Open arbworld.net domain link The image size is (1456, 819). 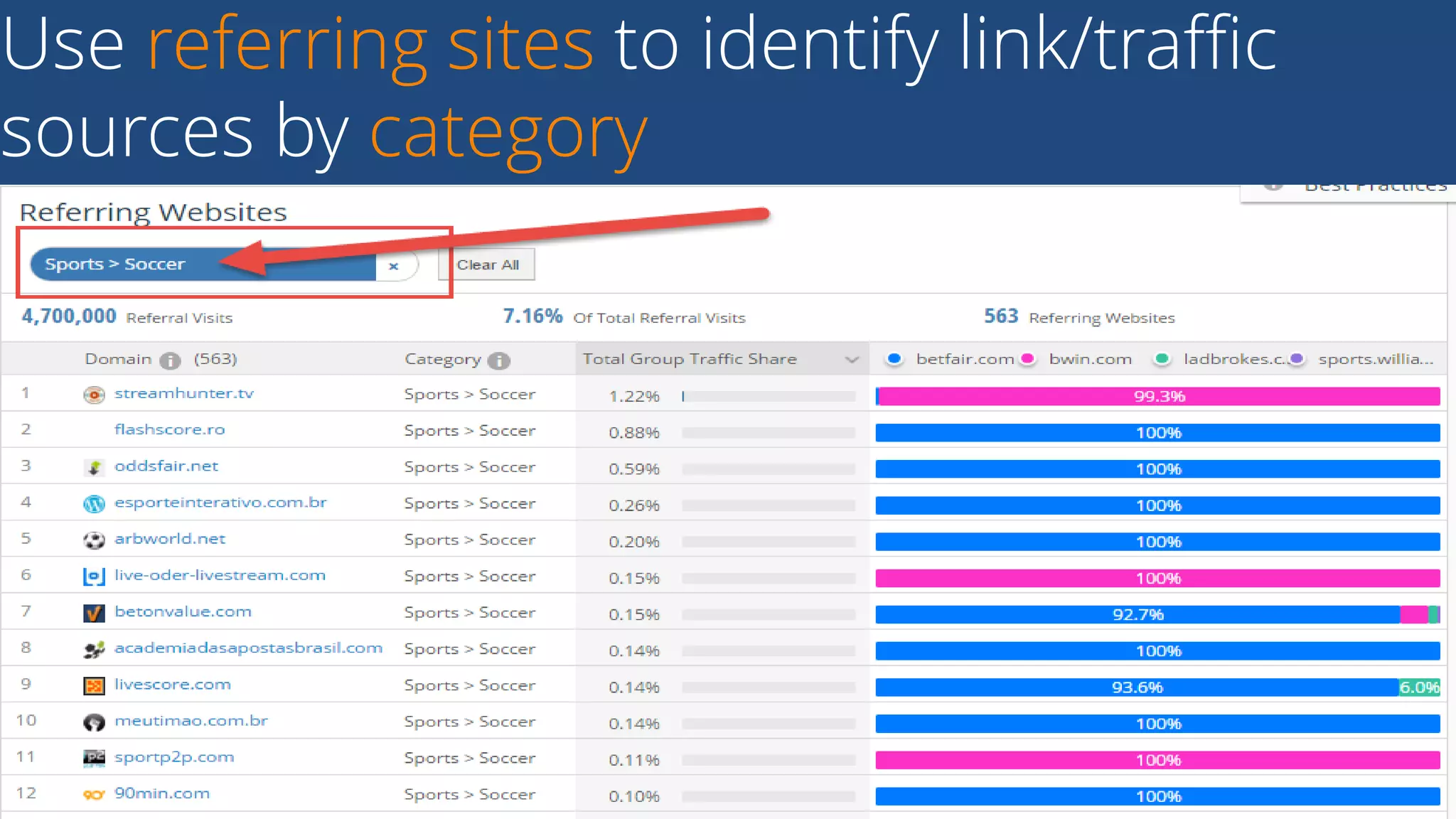pos(170,538)
